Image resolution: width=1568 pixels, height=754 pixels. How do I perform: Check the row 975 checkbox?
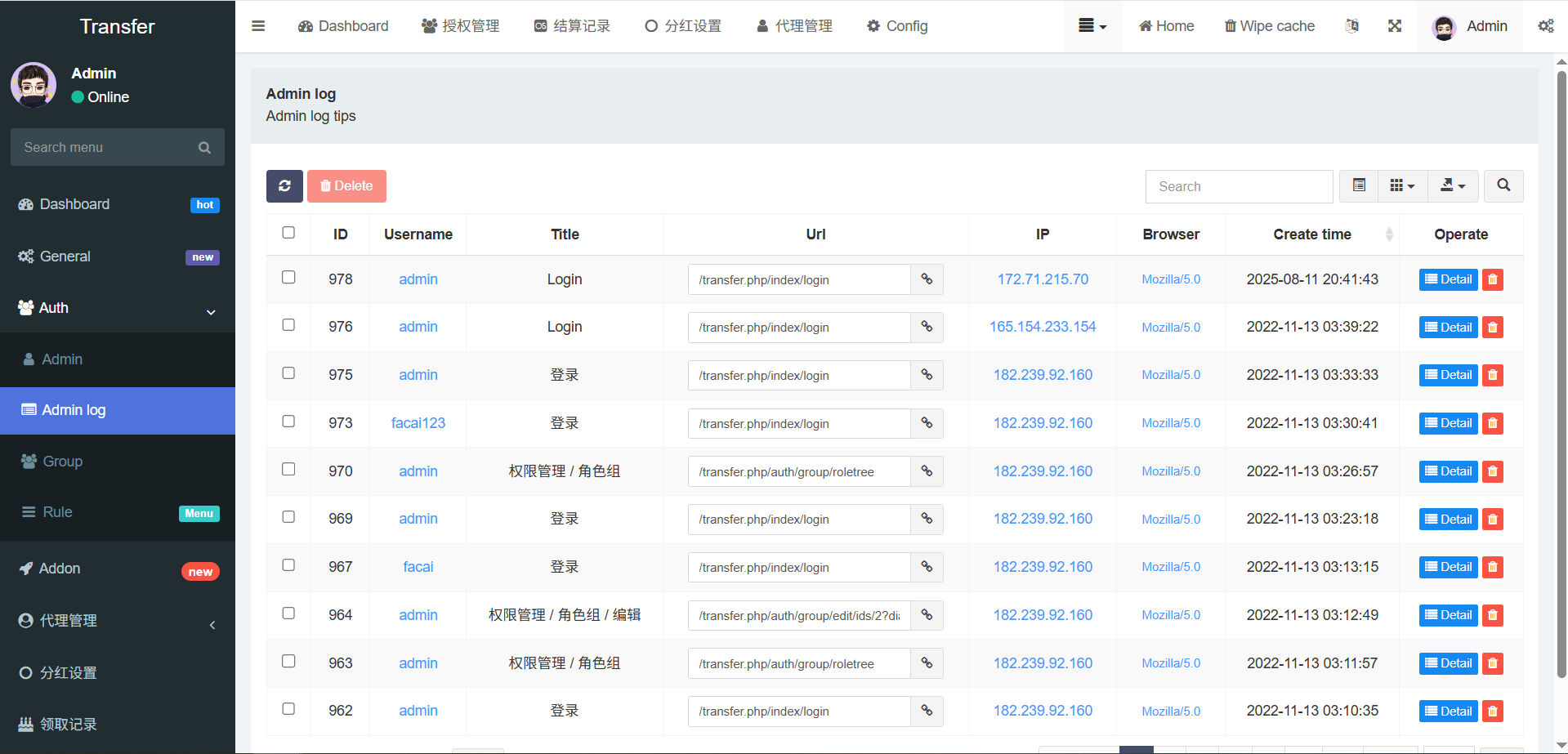[288, 373]
